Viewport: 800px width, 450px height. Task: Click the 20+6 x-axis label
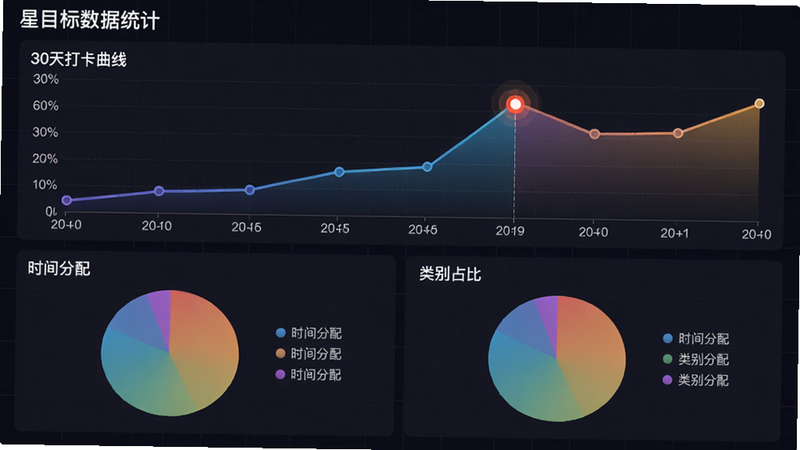pyautogui.click(x=423, y=230)
